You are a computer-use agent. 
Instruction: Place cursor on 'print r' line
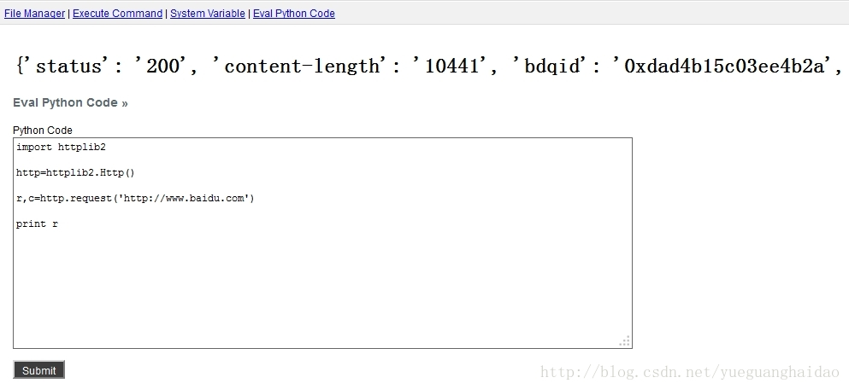tap(37, 224)
